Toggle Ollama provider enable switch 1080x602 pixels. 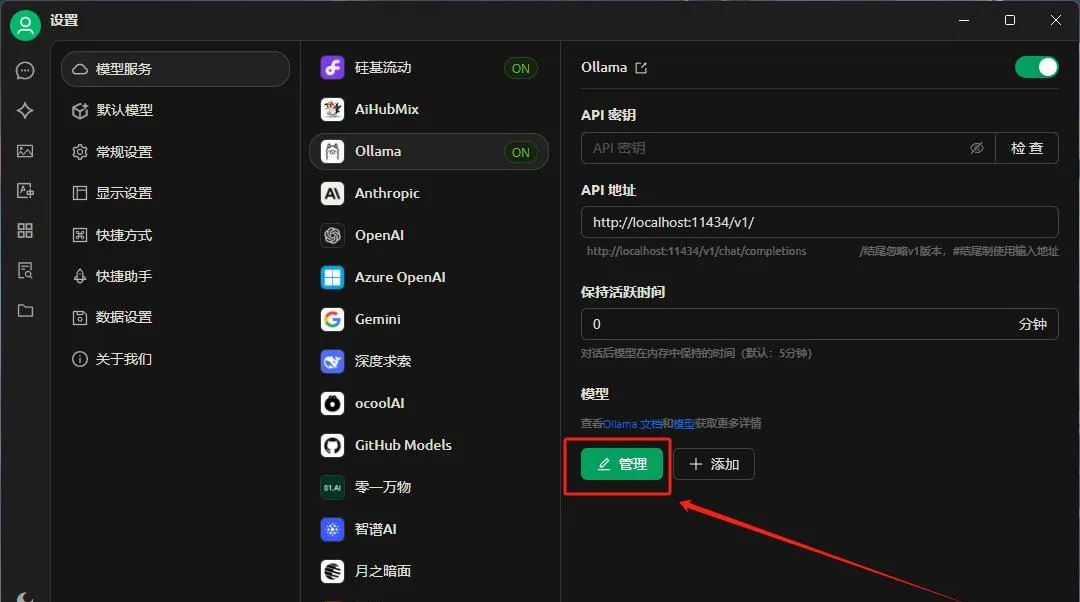(1036, 67)
